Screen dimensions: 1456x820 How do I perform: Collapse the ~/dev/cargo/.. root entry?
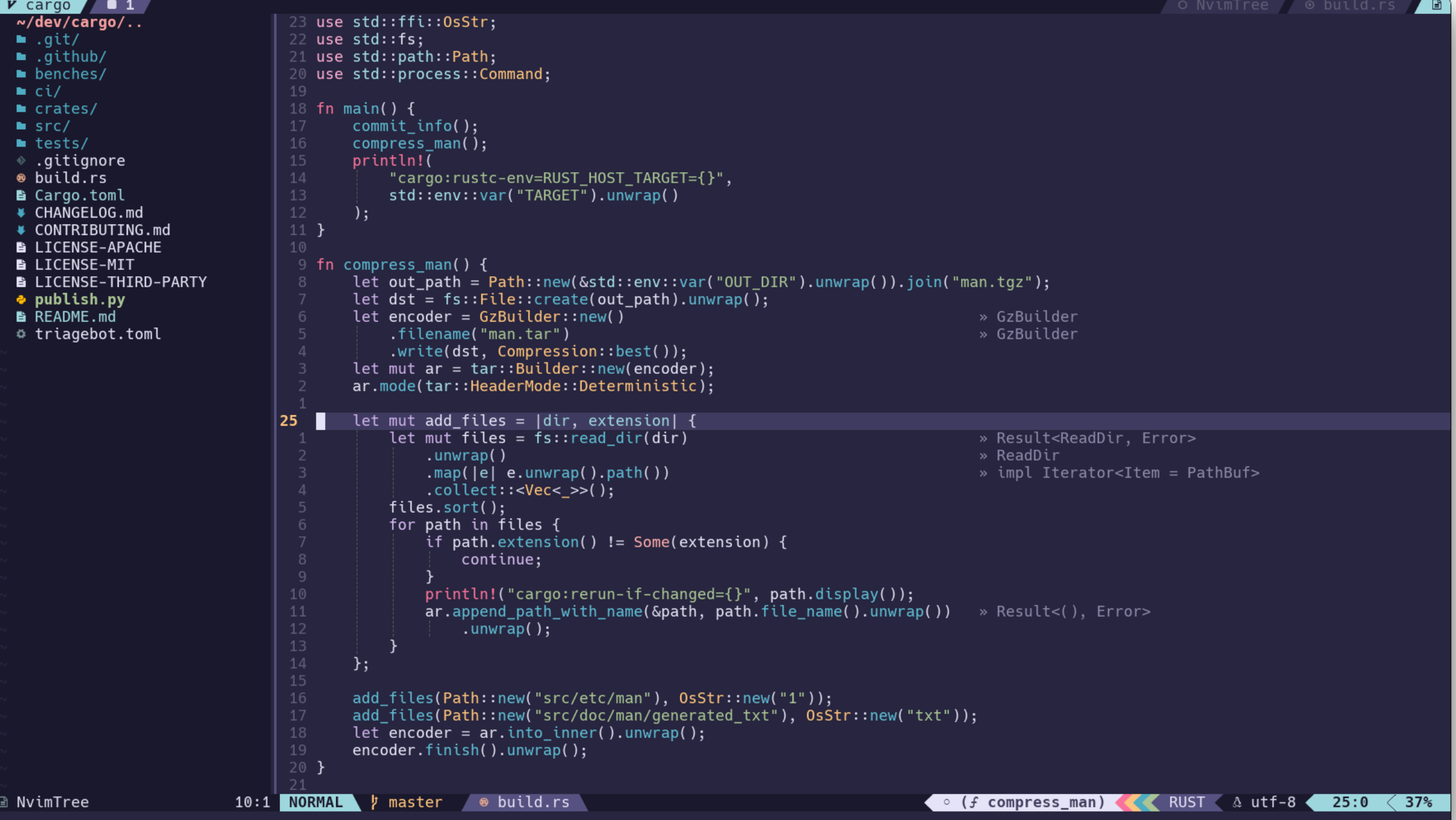(x=78, y=22)
